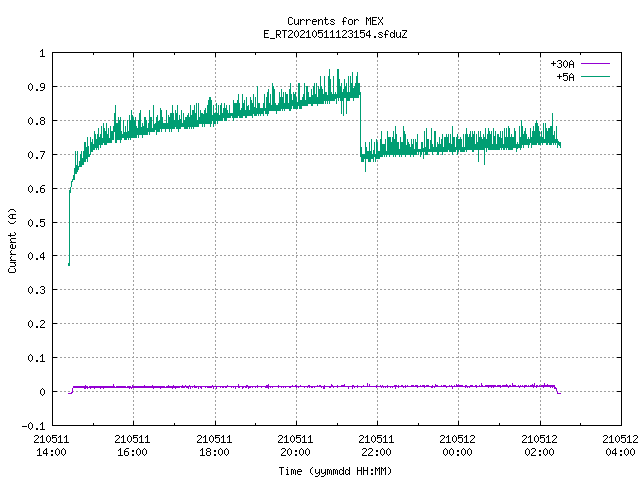Viewport: 640px width, 480px height.
Task: Click the green trace's sharp drop near 21:30
Action: tap(360, 124)
